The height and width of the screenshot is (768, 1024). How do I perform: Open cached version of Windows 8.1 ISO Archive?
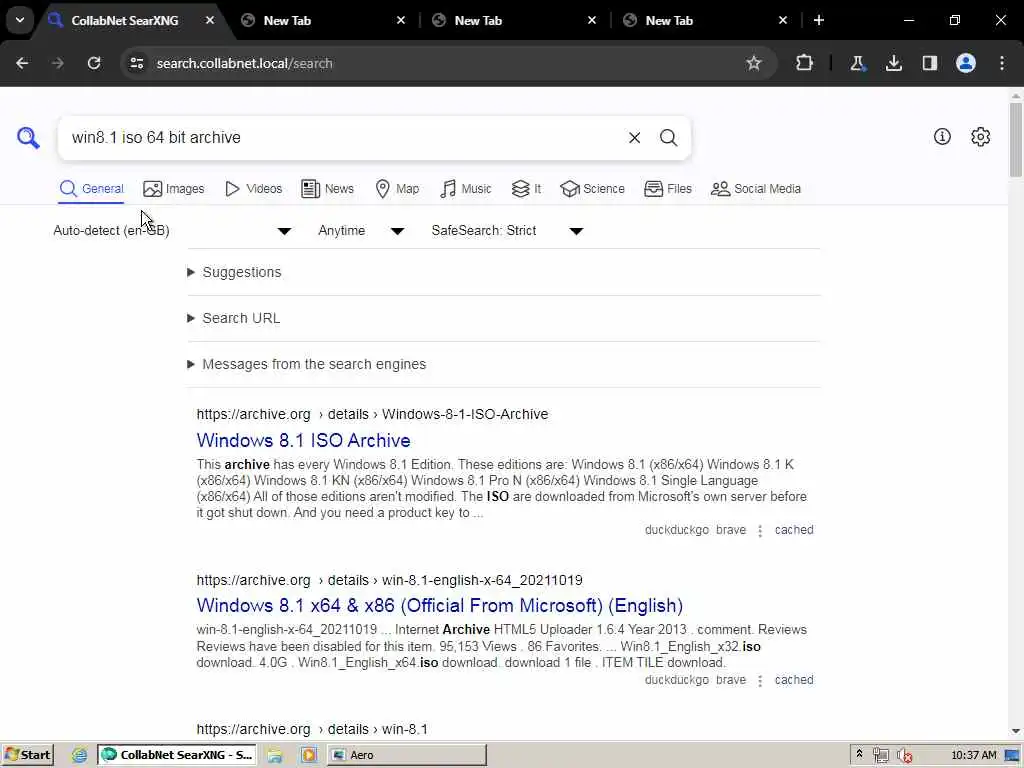click(794, 530)
